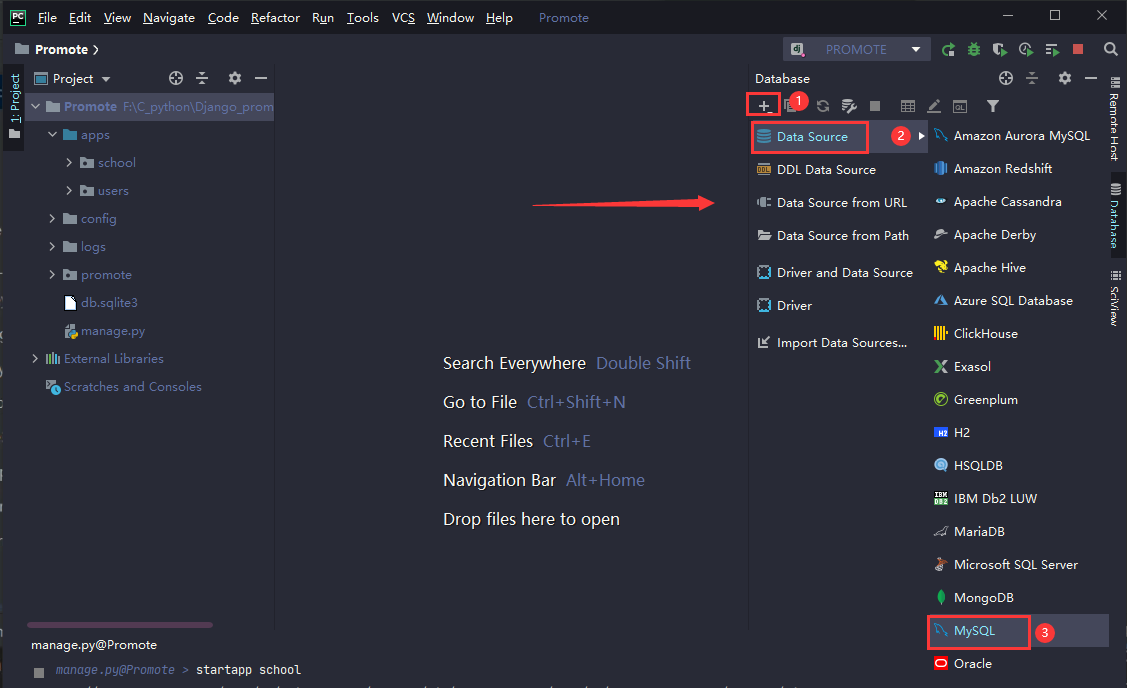Open the VCS menu
Screen dimensions: 1127x688
click(x=403, y=17)
